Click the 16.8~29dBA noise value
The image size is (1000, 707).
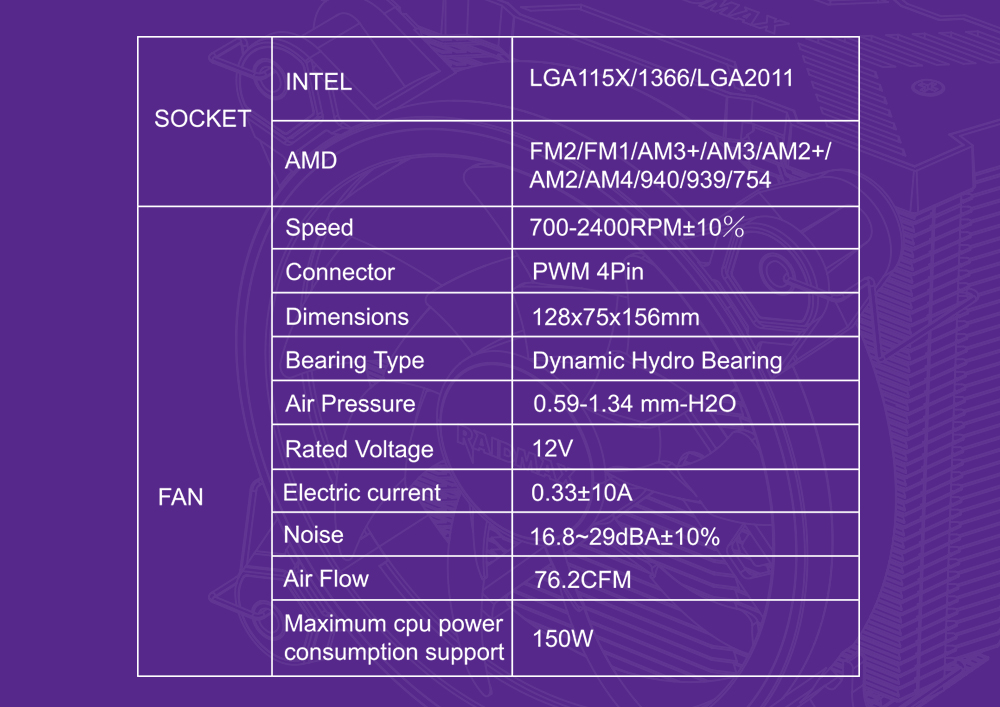tap(625, 537)
